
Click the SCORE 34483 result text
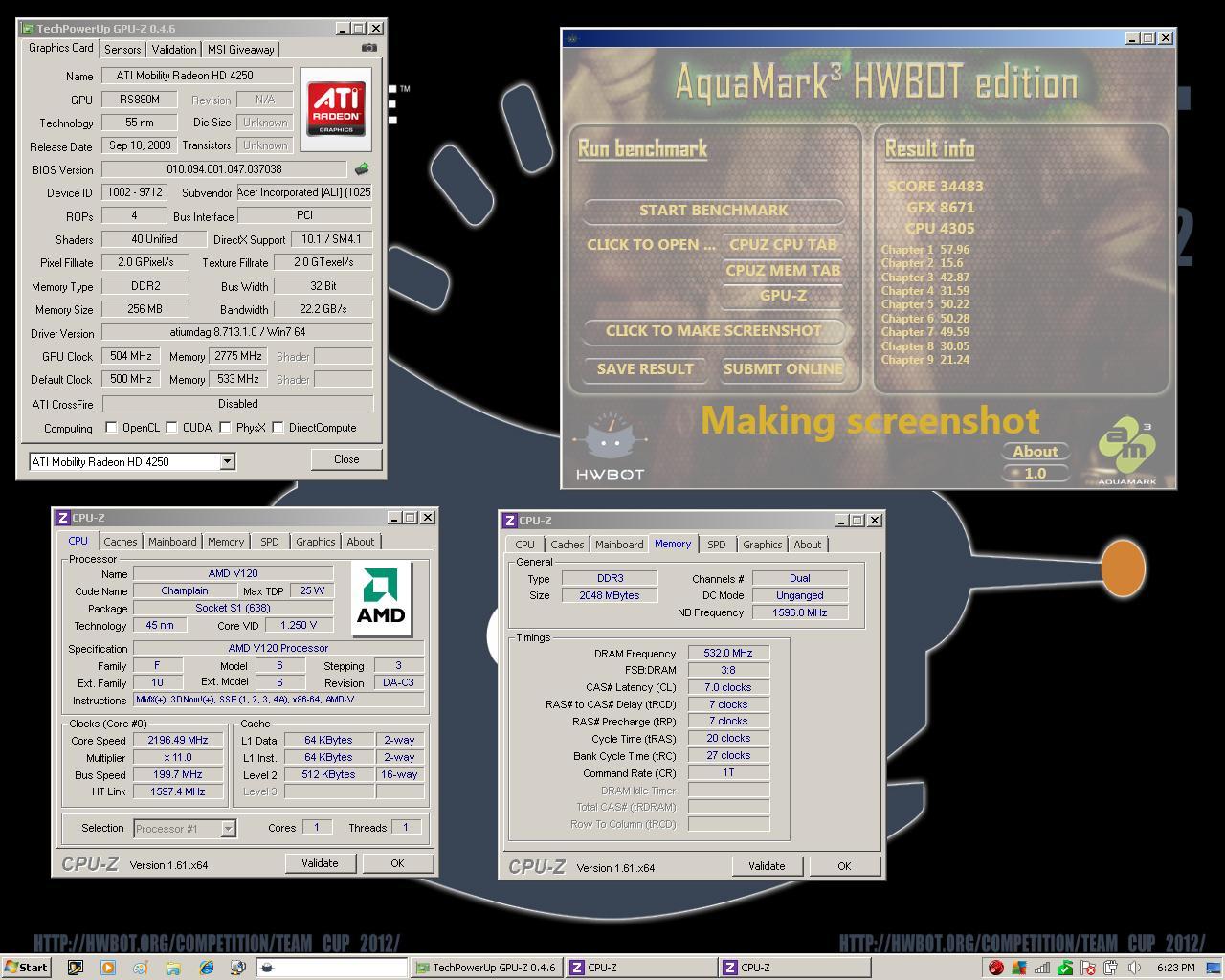point(935,187)
